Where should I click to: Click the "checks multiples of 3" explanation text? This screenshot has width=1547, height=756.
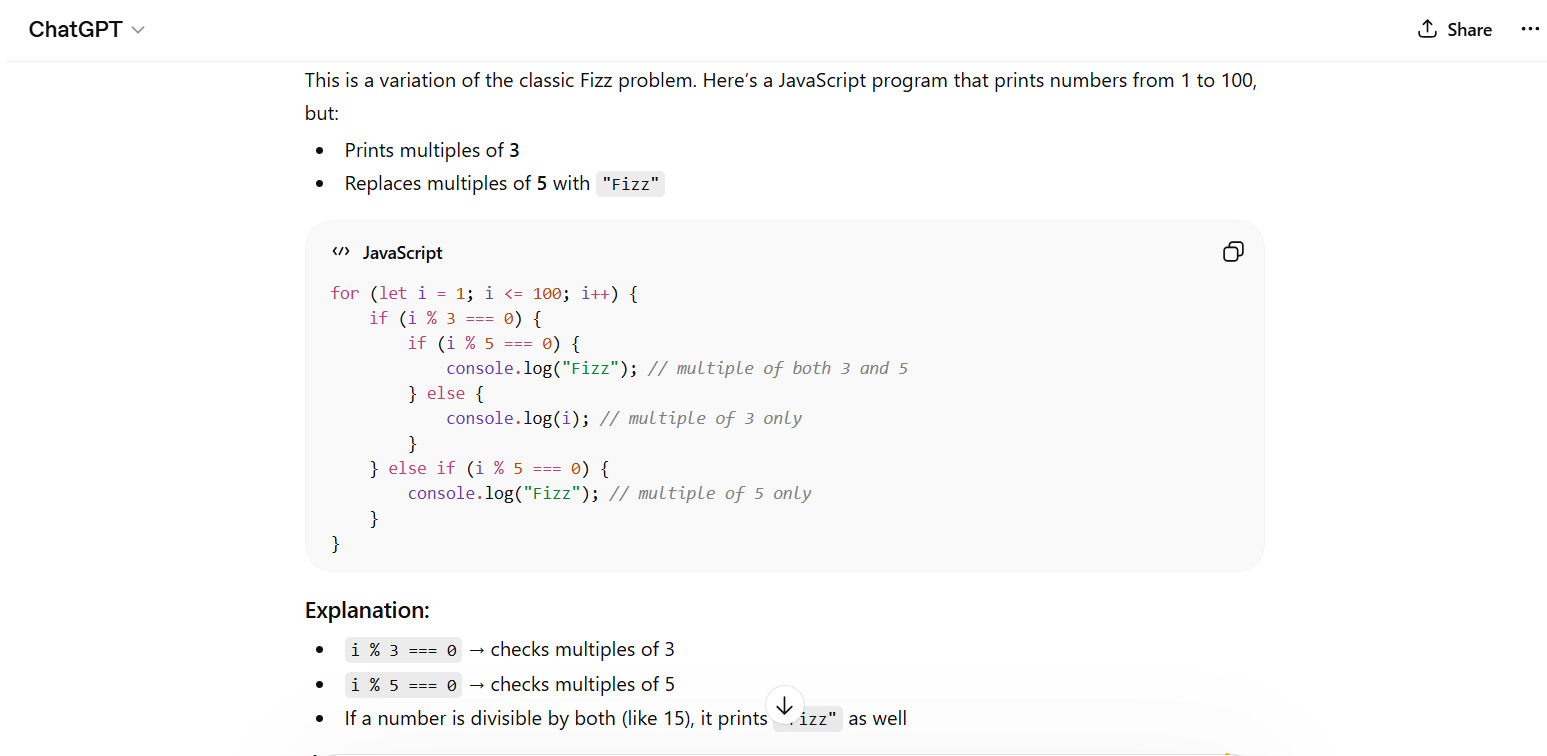point(582,650)
